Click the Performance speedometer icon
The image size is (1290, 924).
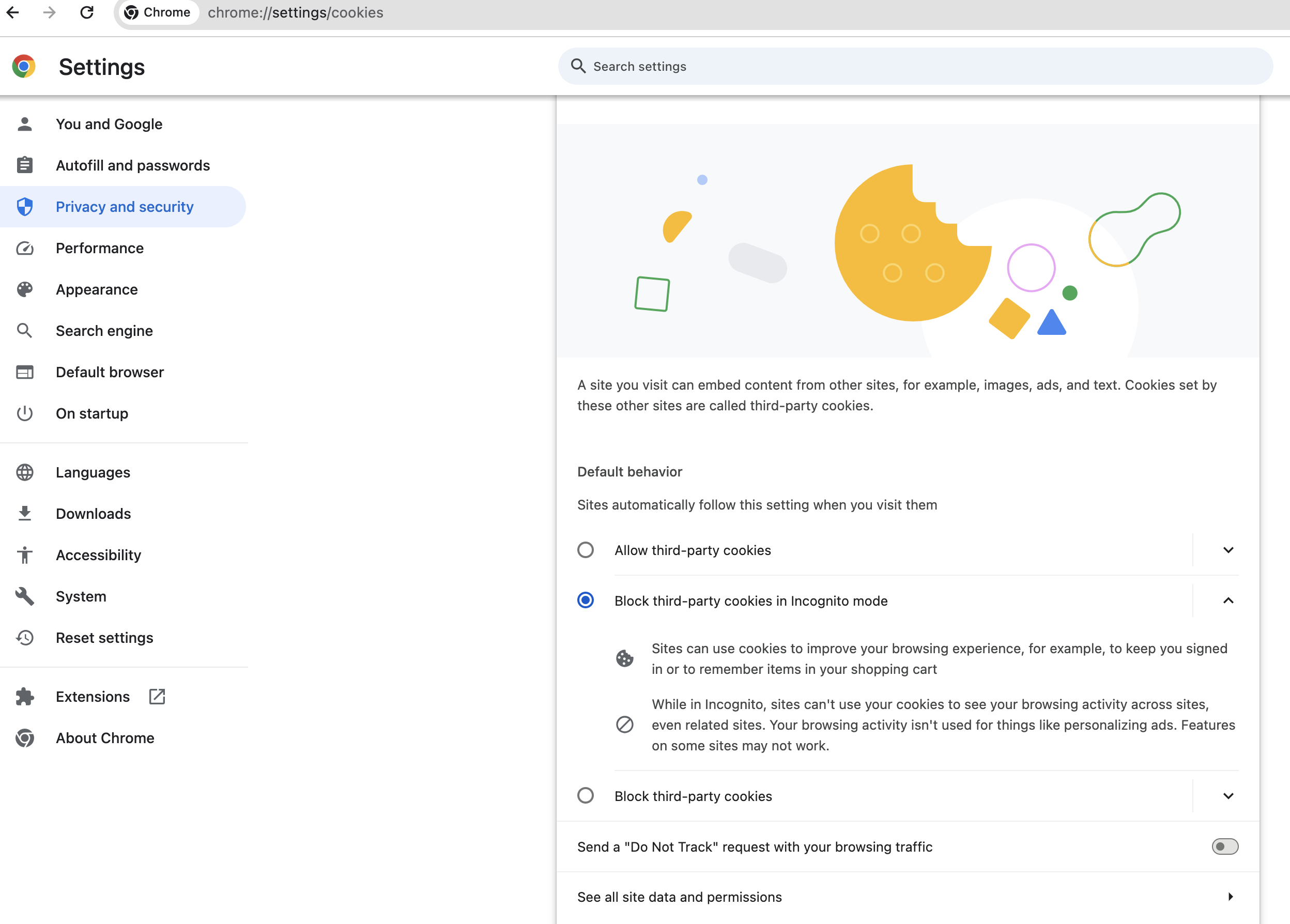24,249
